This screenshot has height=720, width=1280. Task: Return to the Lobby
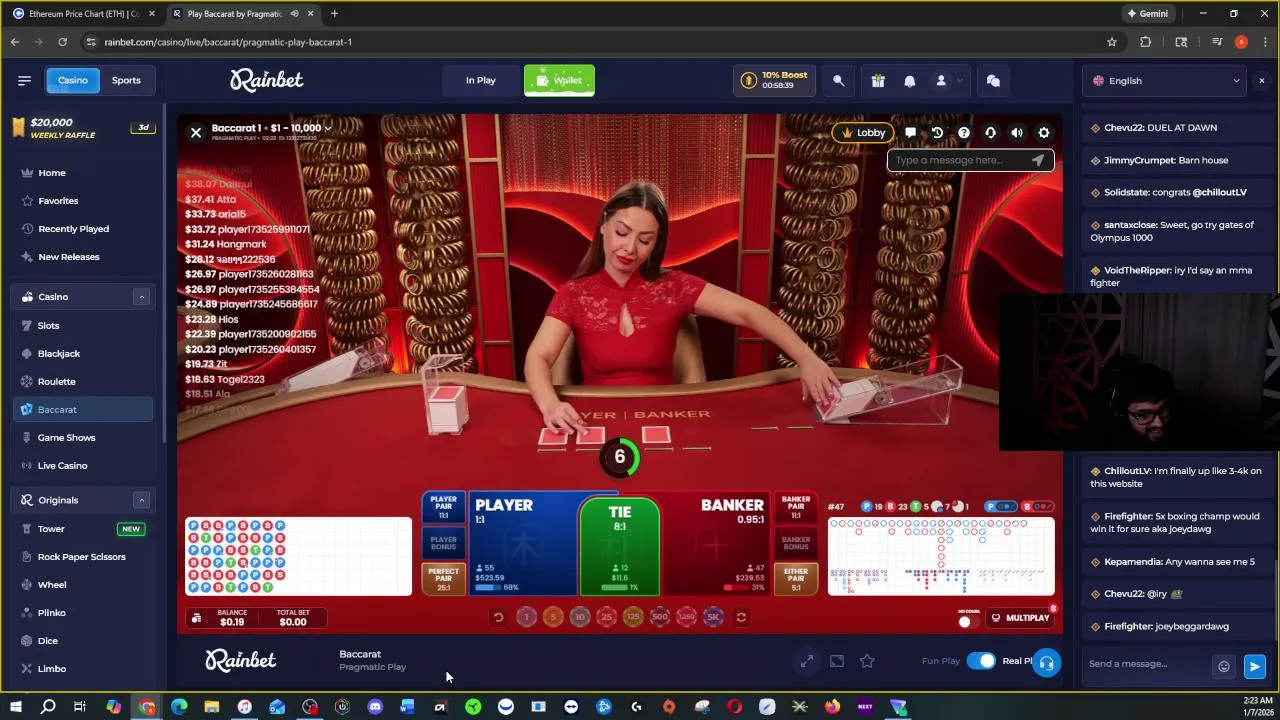(x=864, y=132)
